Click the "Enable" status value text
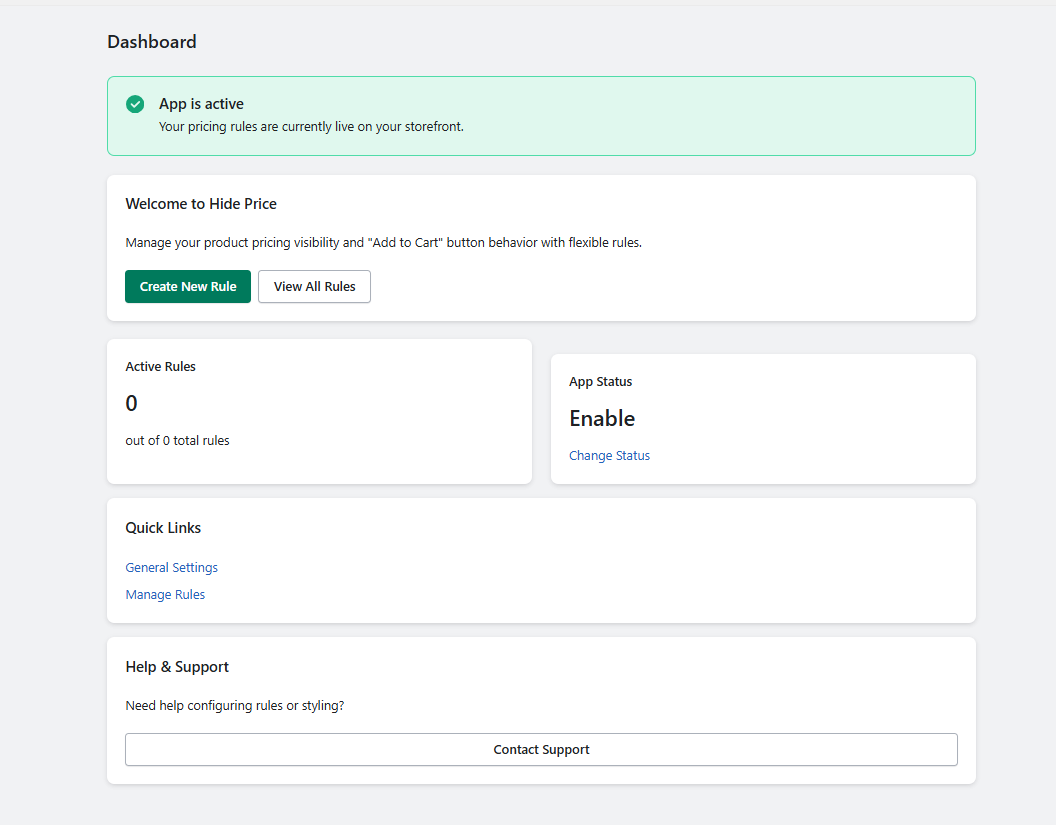The image size is (1056, 825). pyautogui.click(x=602, y=419)
